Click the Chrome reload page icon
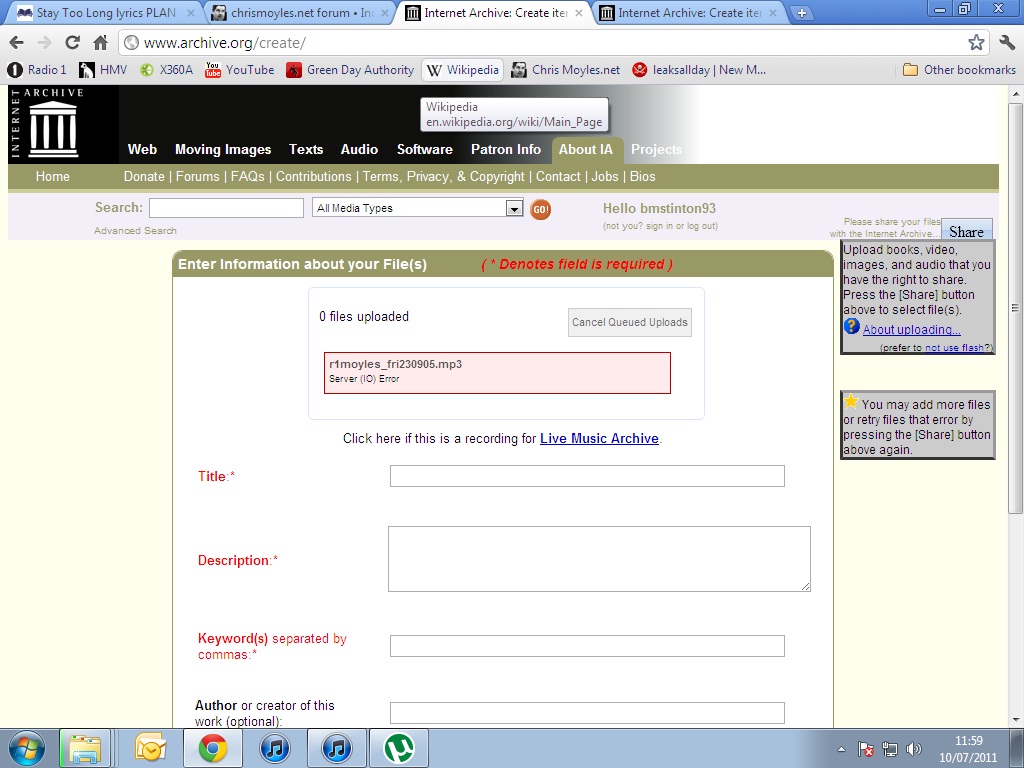 [x=72, y=42]
